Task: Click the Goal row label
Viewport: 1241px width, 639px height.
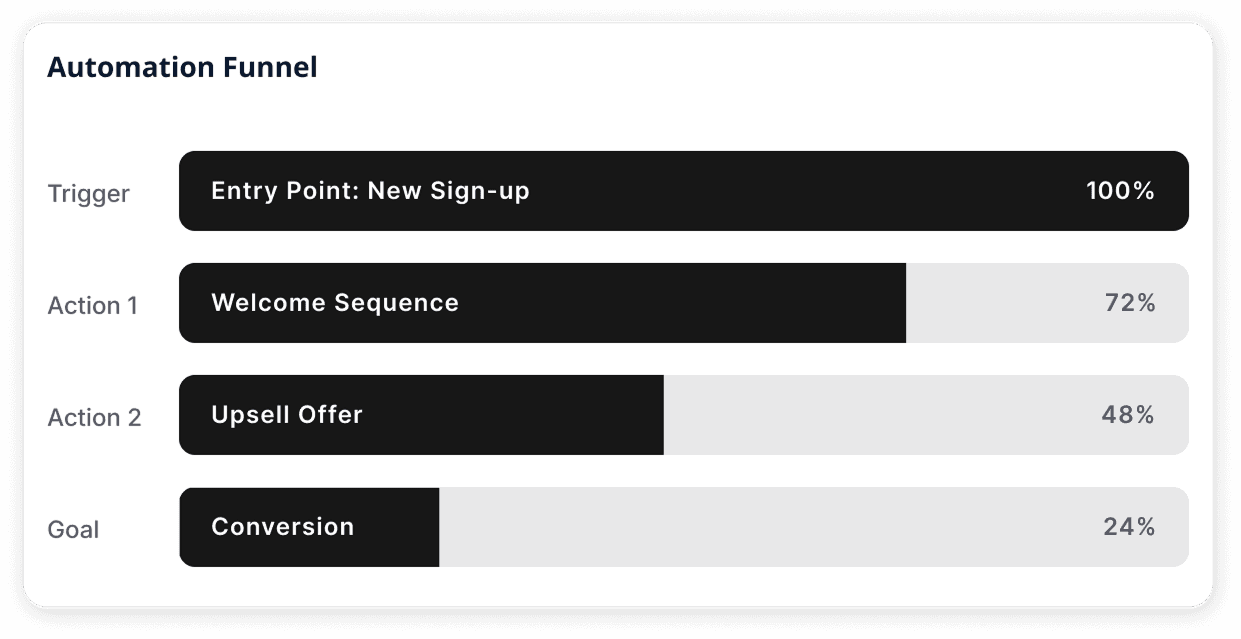Action: coord(73,529)
